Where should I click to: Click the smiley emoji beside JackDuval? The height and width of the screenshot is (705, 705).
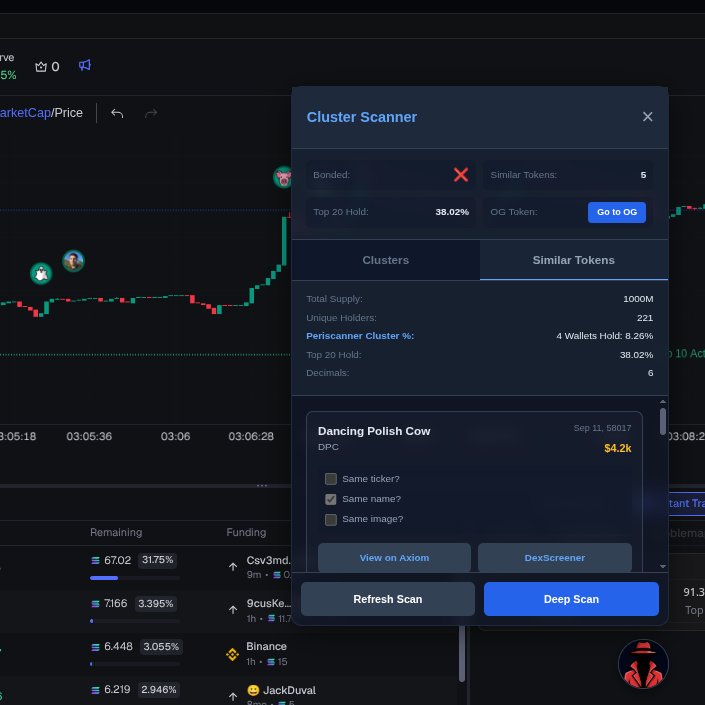pyautogui.click(x=253, y=690)
